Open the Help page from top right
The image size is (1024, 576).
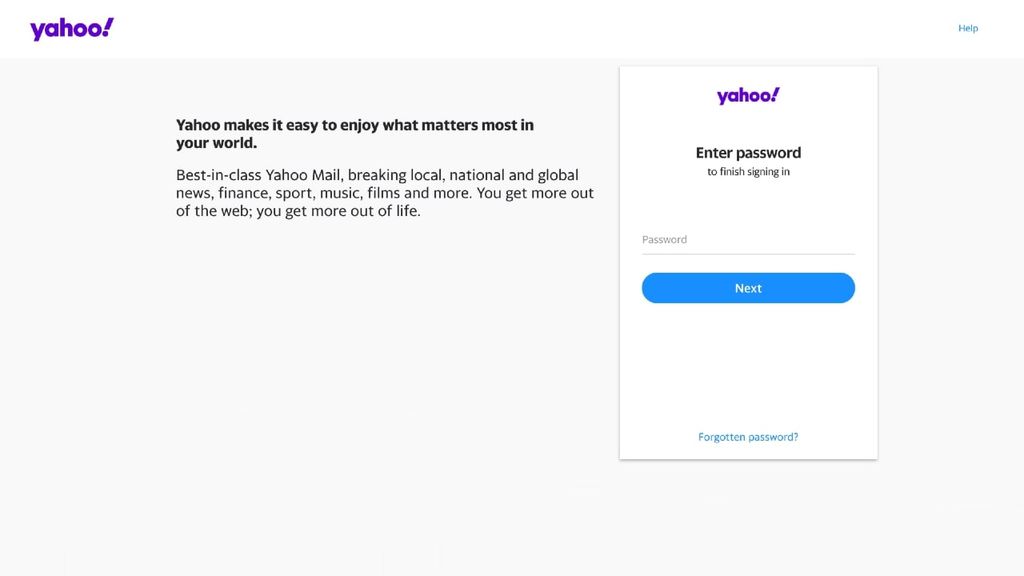pos(967,28)
